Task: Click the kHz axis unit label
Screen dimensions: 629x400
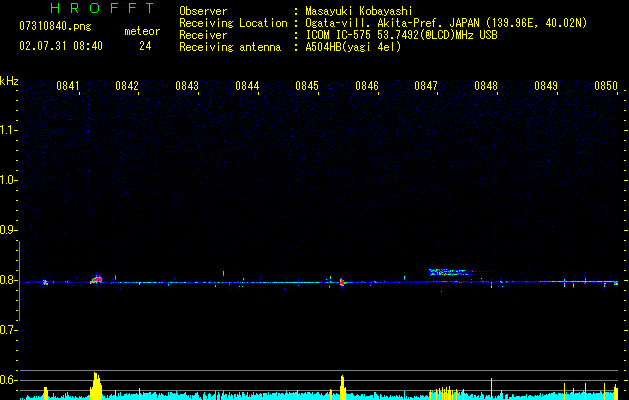Action: tap(9, 81)
